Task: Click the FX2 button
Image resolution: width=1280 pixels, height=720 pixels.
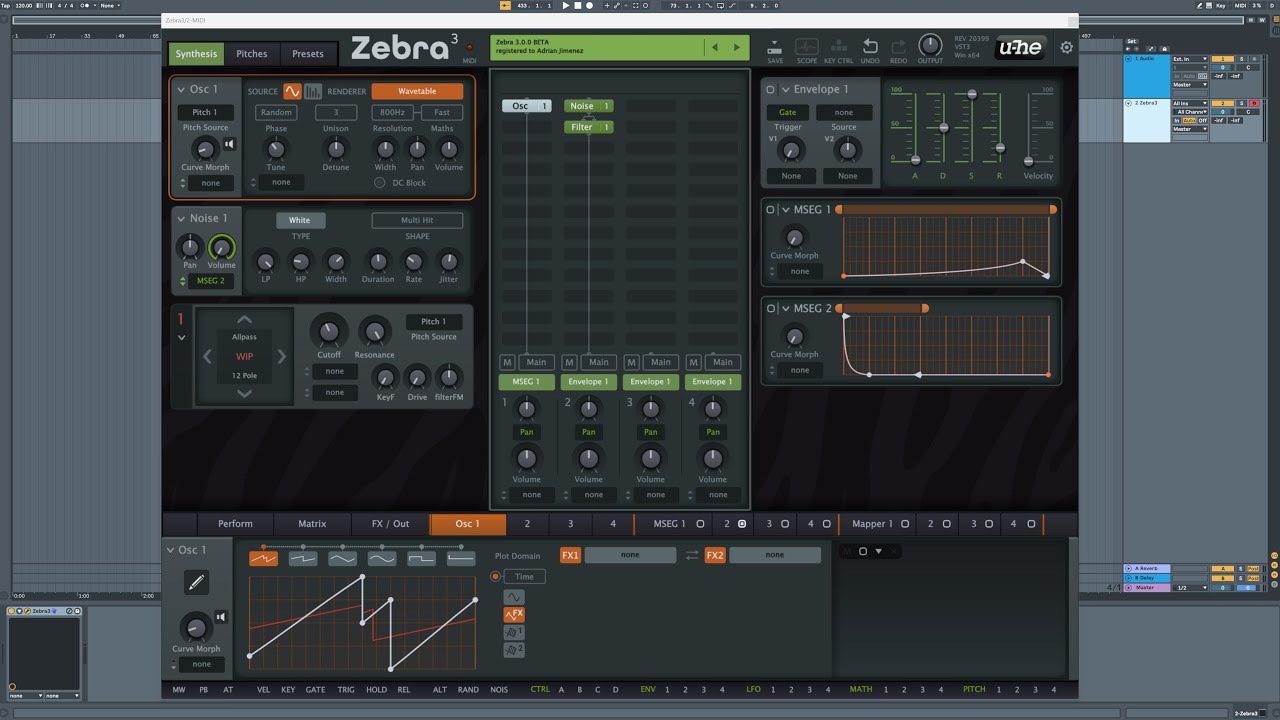Action: (x=715, y=555)
